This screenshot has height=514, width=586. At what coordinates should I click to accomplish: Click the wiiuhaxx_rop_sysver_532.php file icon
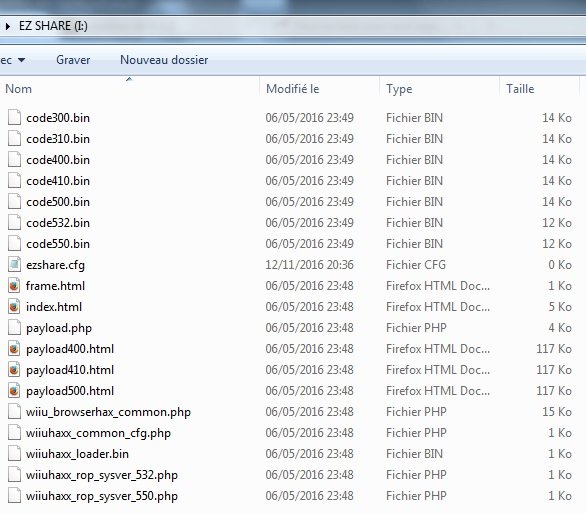point(14,474)
